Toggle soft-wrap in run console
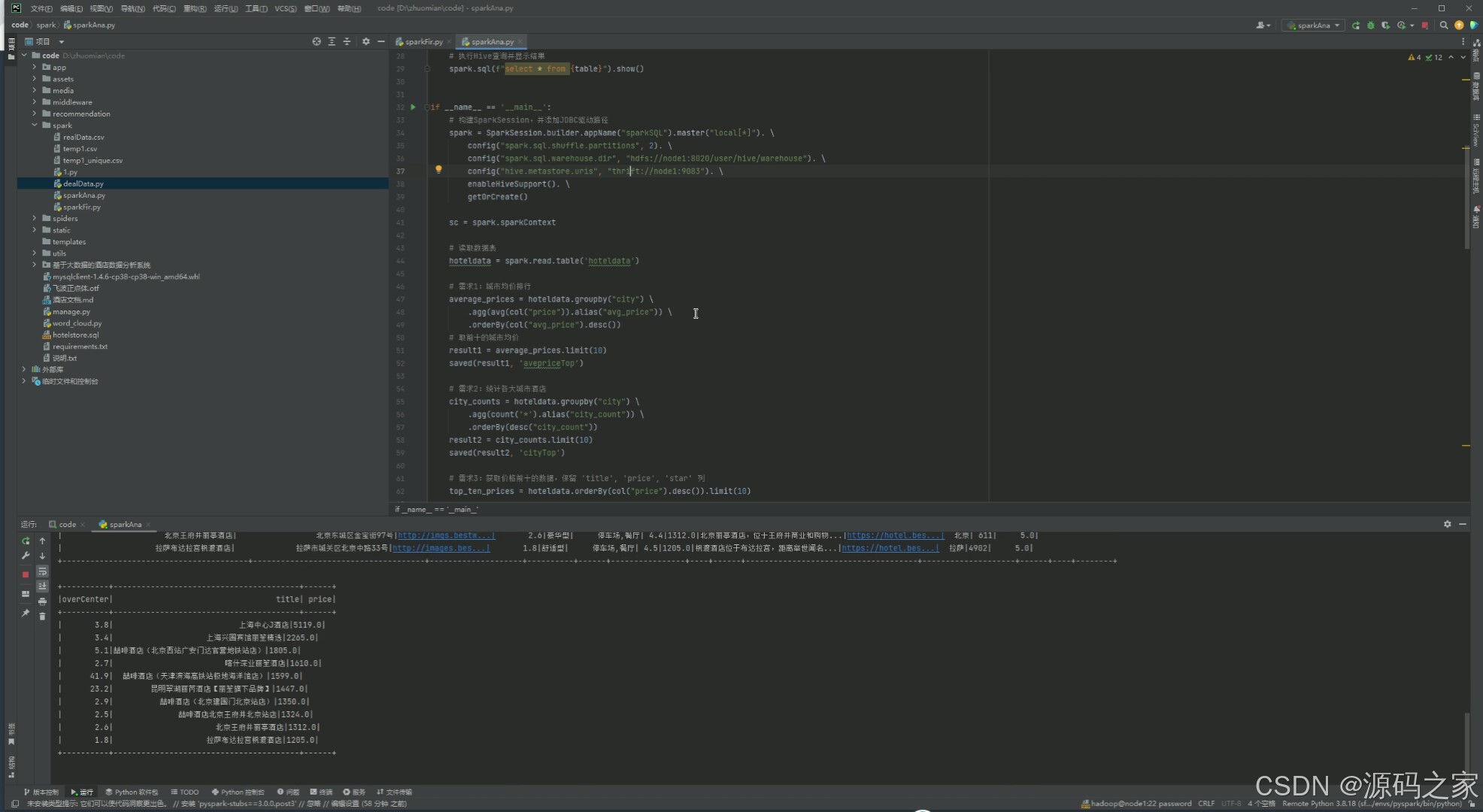 42,571
